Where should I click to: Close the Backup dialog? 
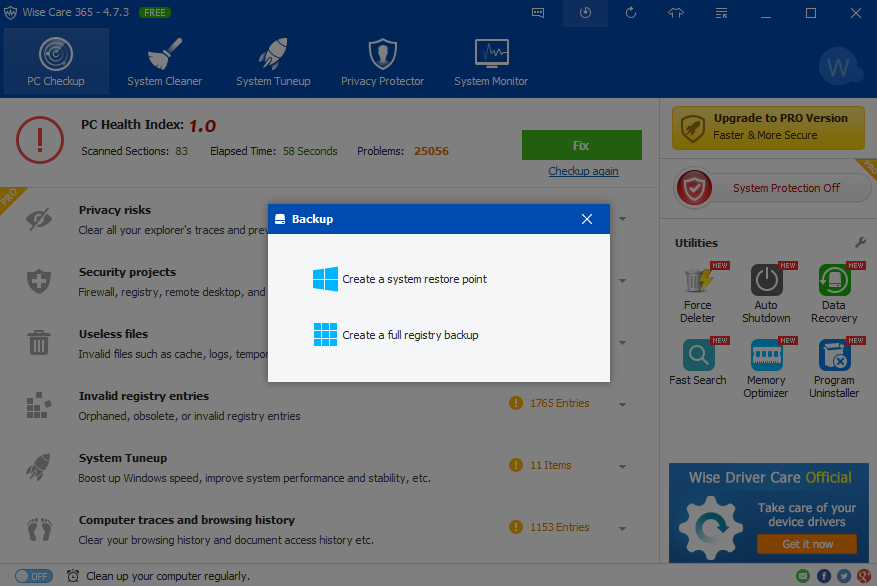click(x=587, y=219)
